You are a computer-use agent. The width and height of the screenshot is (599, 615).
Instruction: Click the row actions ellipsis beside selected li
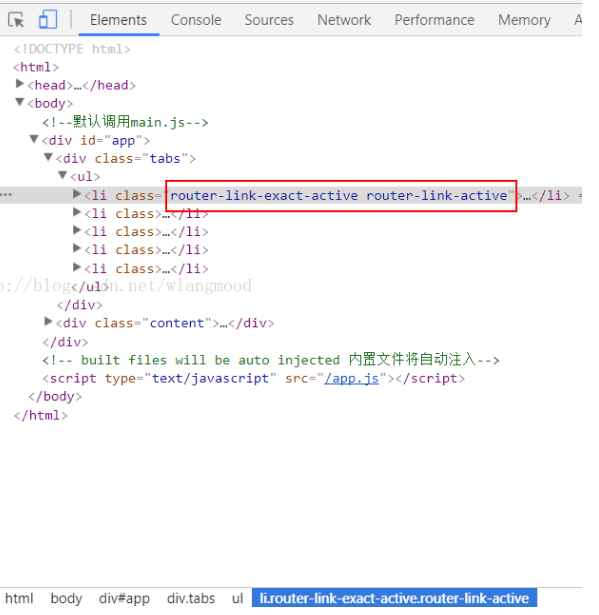click(6, 195)
